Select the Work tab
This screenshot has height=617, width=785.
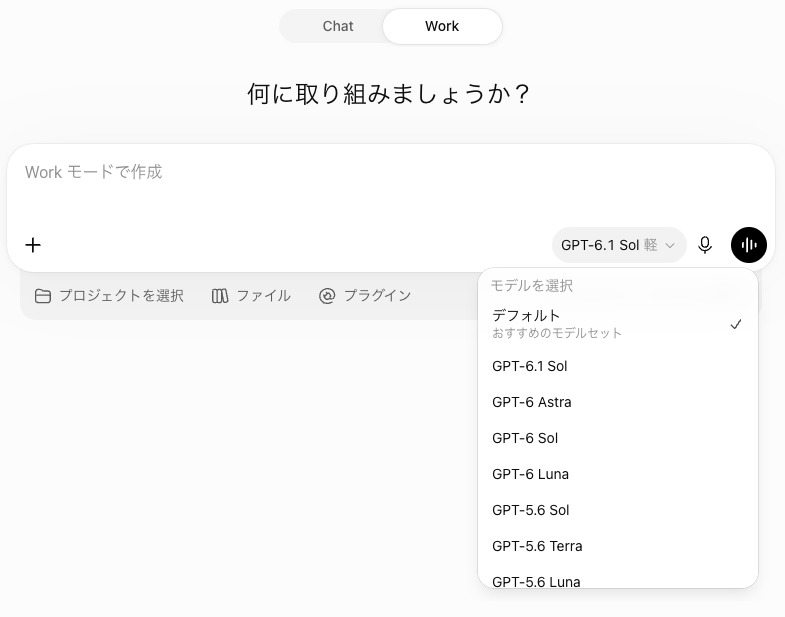[442, 26]
